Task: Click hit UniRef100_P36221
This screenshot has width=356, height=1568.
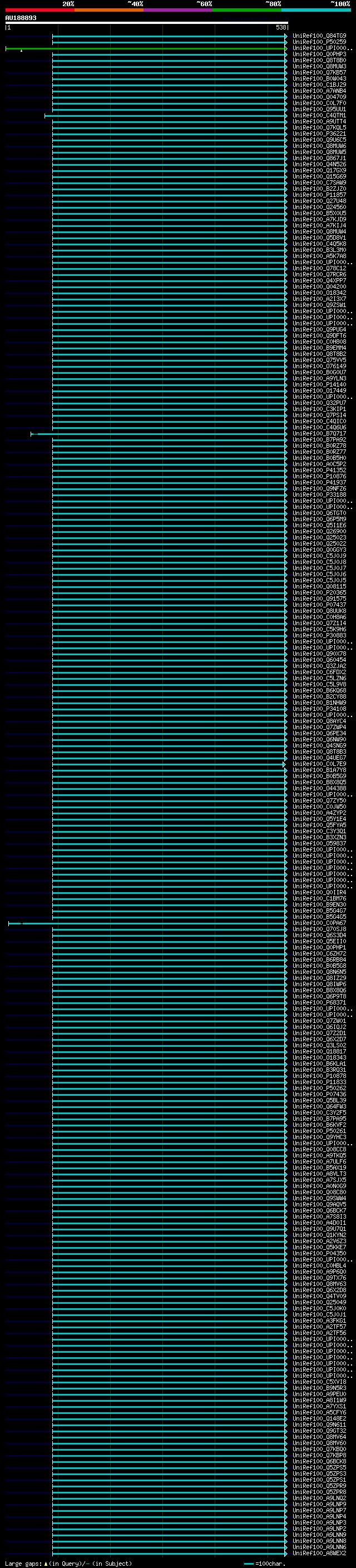Action: [x=319, y=134]
